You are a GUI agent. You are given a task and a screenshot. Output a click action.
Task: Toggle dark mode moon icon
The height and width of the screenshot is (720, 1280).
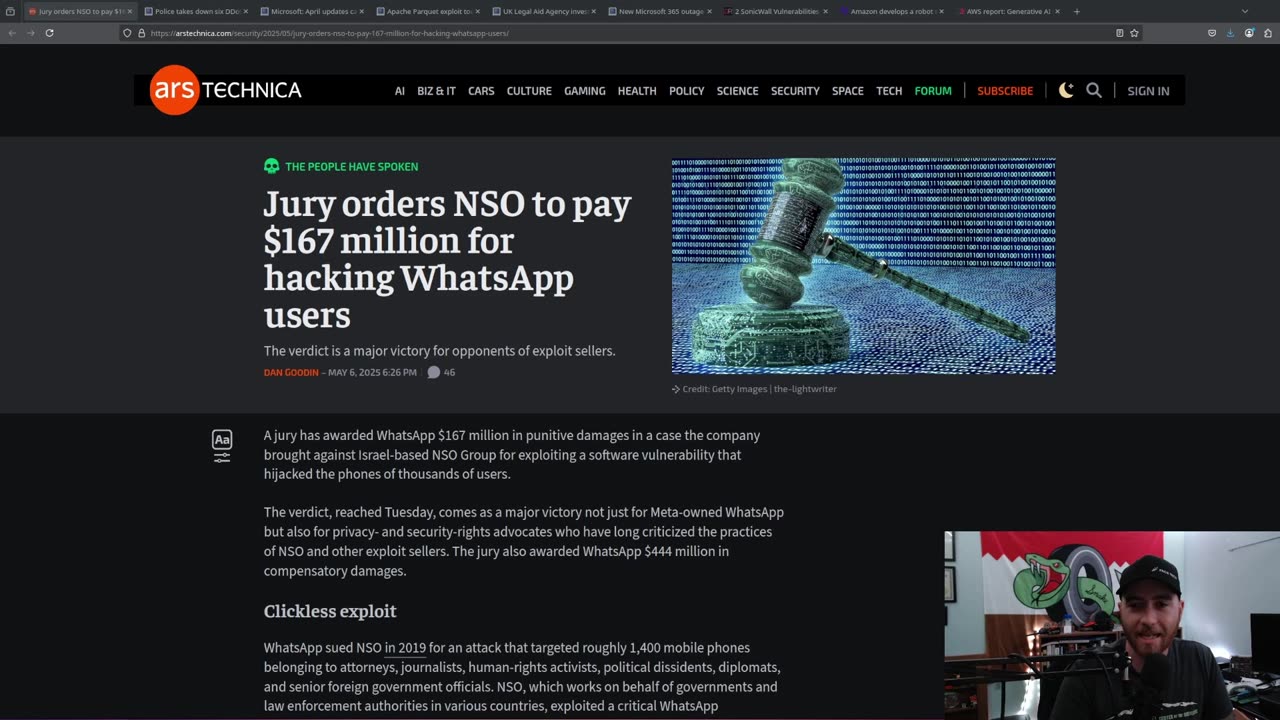tap(1066, 90)
